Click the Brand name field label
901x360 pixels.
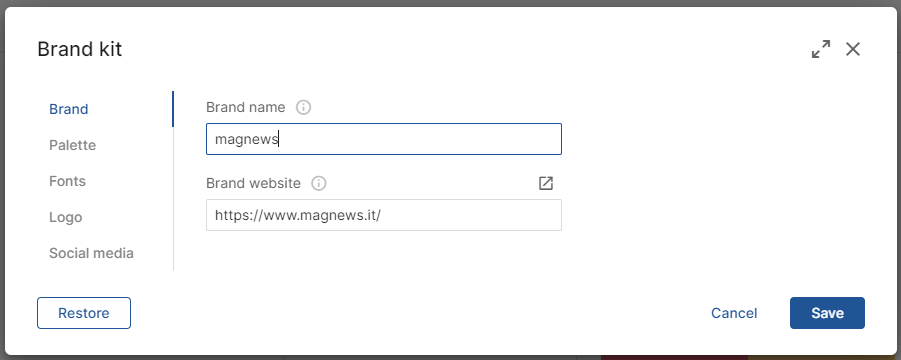click(x=245, y=107)
